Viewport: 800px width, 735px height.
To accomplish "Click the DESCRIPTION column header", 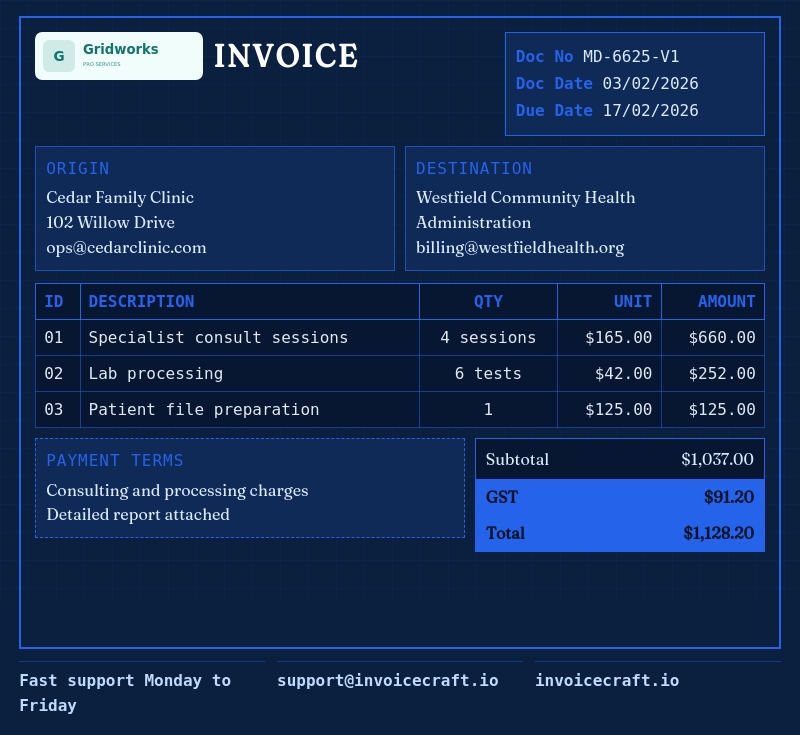I will point(141,301).
